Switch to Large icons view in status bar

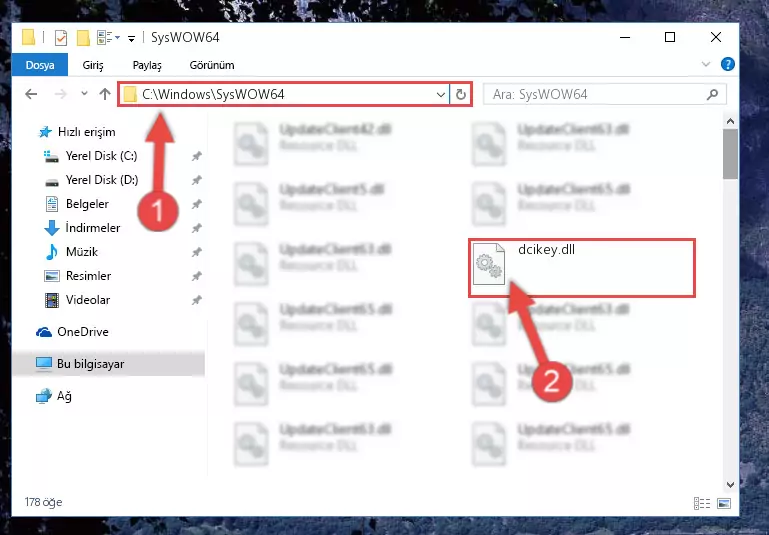click(724, 503)
